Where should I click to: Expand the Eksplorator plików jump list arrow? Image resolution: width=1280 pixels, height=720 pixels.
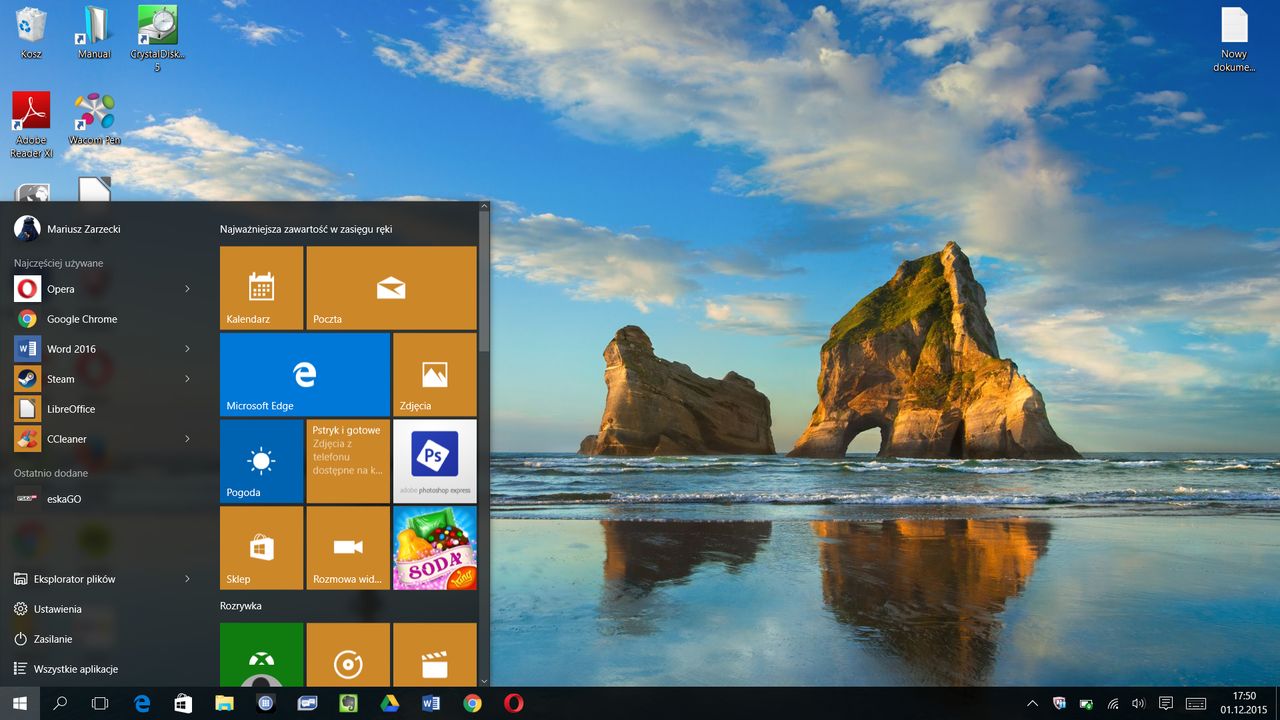point(187,579)
